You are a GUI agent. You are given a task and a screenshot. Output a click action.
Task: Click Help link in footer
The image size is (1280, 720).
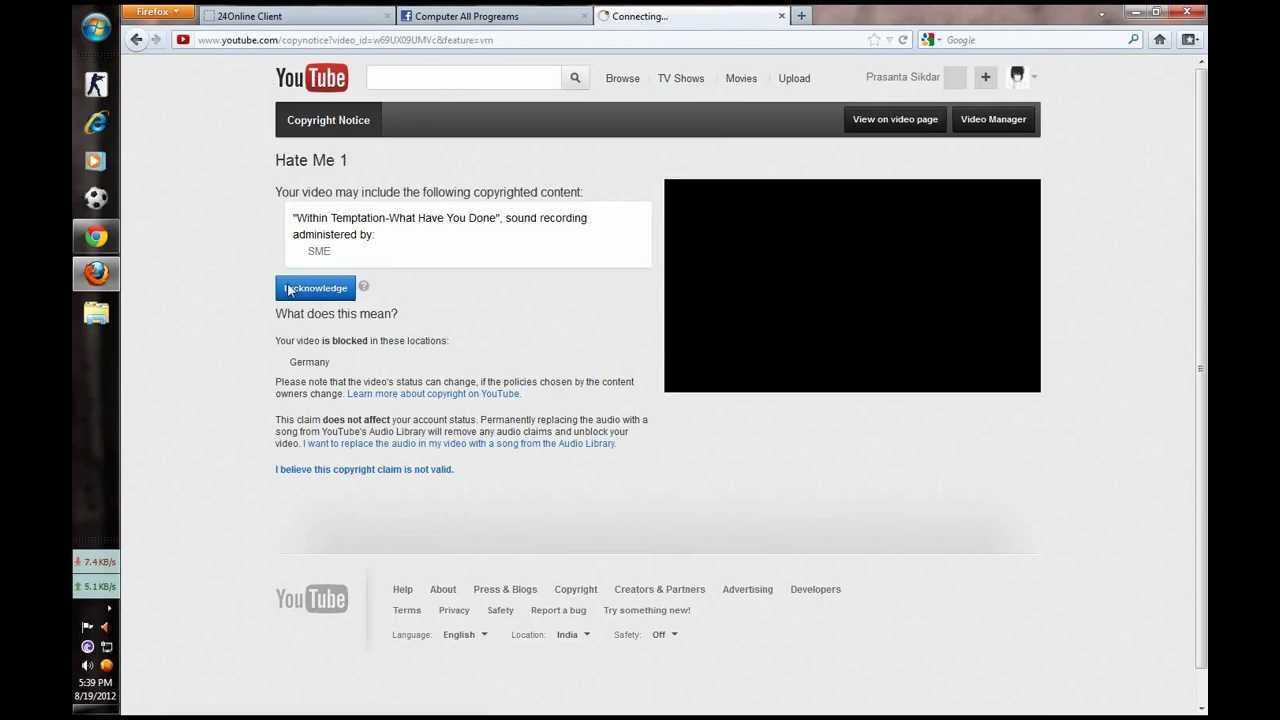click(x=403, y=589)
